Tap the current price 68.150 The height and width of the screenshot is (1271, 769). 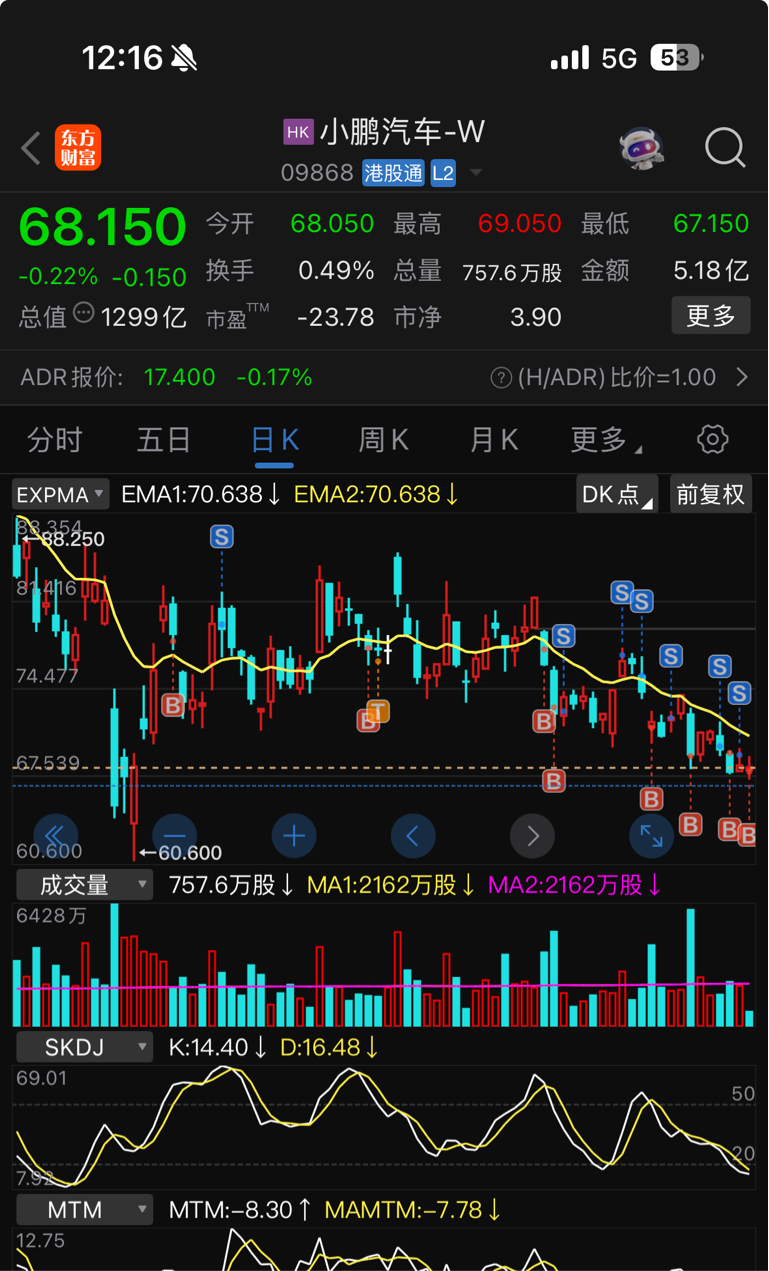tap(102, 227)
